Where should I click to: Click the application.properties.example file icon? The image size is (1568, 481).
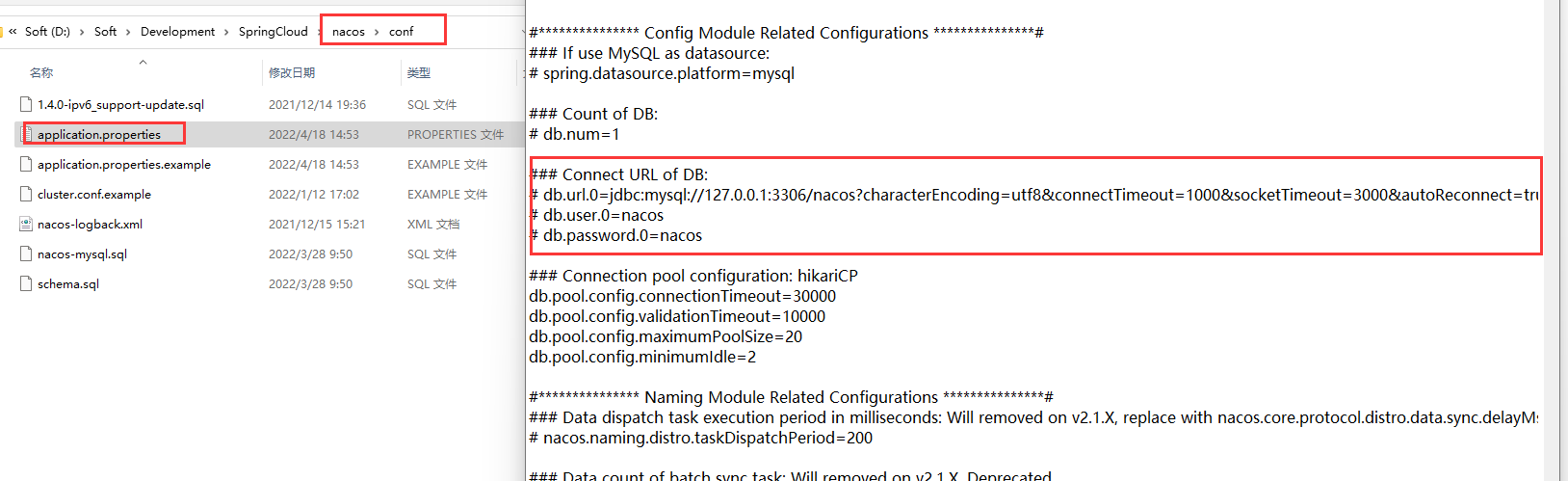(26, 164)
